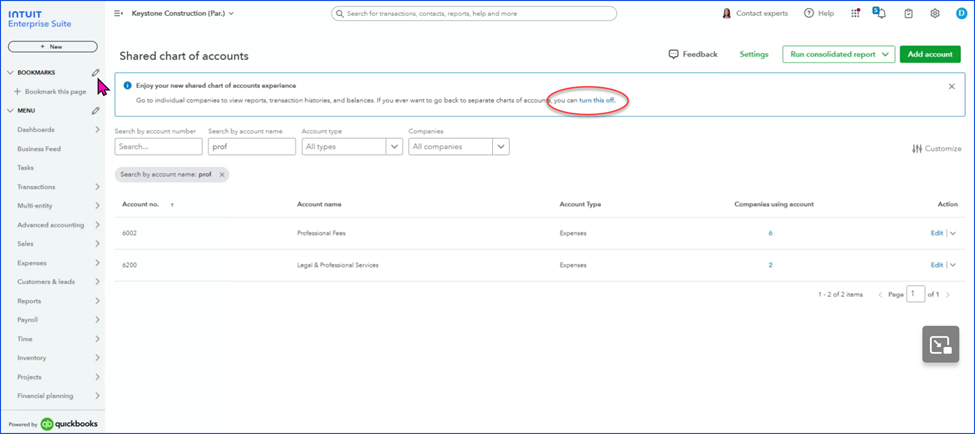Viewport: 975px width, 434px height.
Task: Open Business Feed in the menu
Action: coord(39,149)
